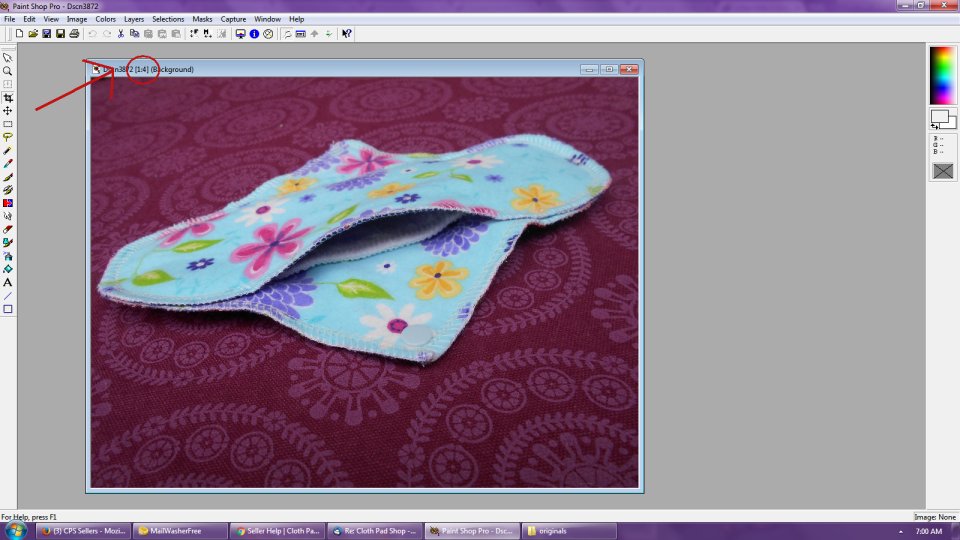The height and width of the screenshot is (540, 960).
Task: Open the Image menu
Action: [77, 19]
